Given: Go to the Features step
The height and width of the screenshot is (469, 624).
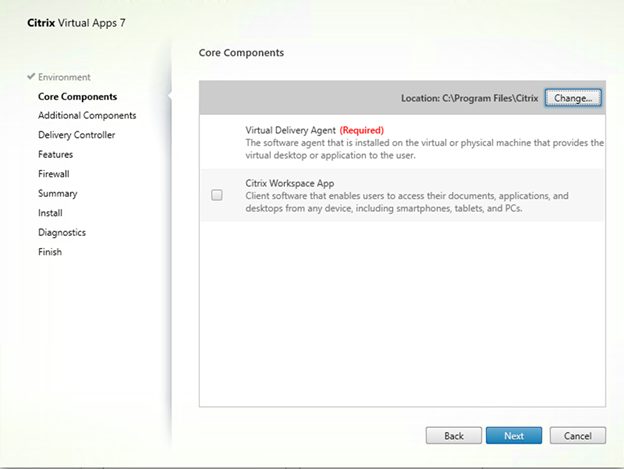Looking at the screenshot, I should [55, 154].
